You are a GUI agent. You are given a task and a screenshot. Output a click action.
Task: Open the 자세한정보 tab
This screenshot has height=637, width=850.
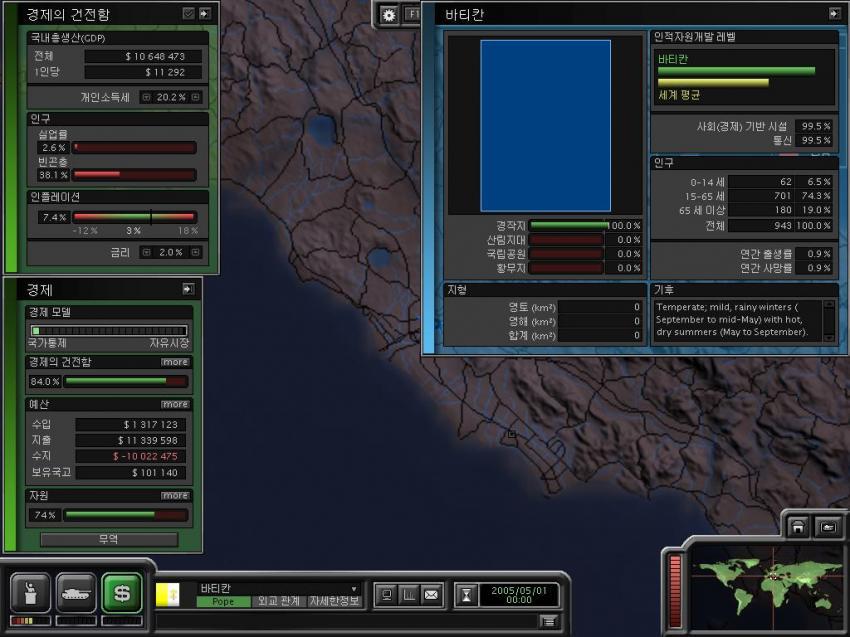click(334, 602)
